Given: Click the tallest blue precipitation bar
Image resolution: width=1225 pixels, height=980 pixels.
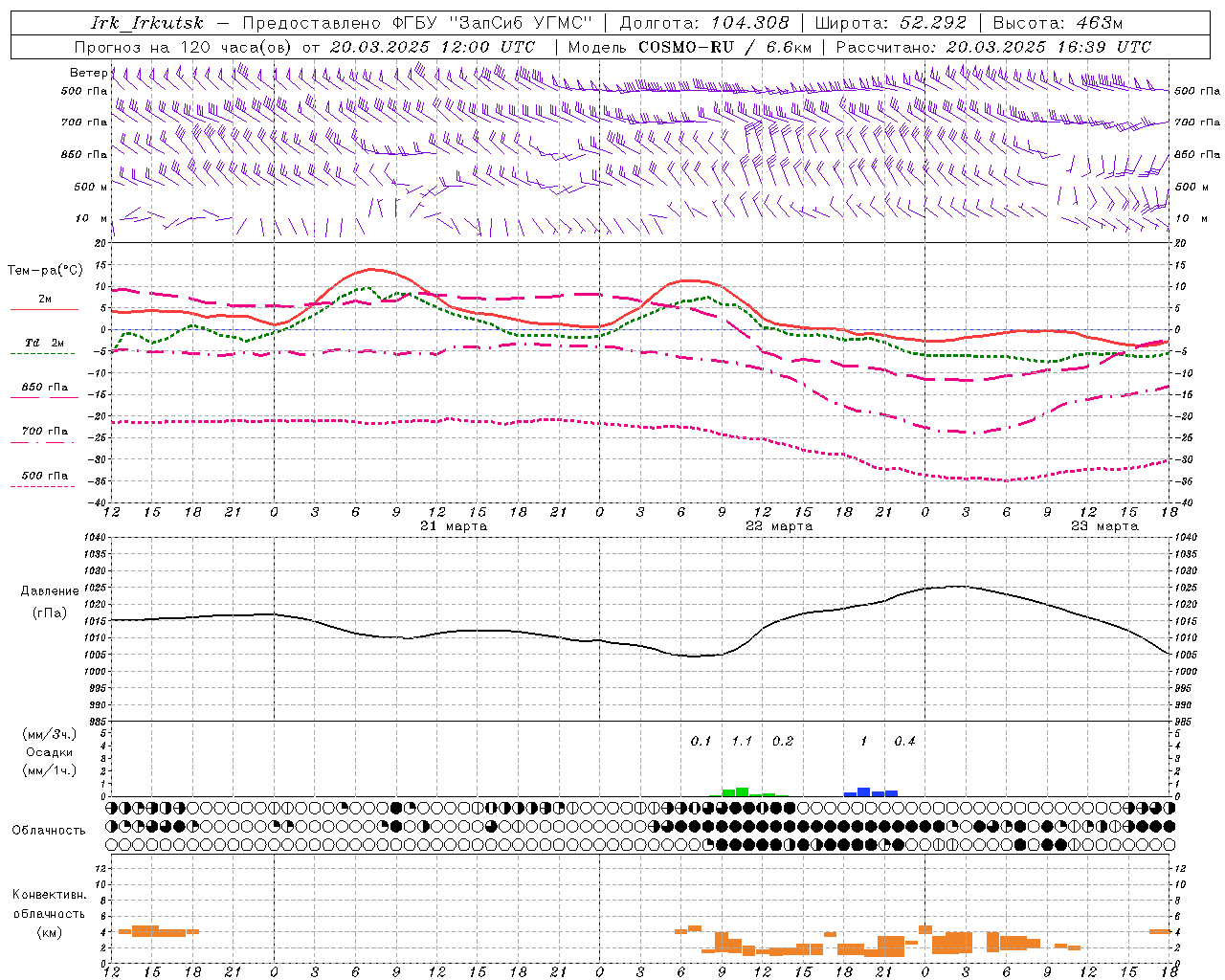Looking at the screenshot, I should tap(864, 791).
